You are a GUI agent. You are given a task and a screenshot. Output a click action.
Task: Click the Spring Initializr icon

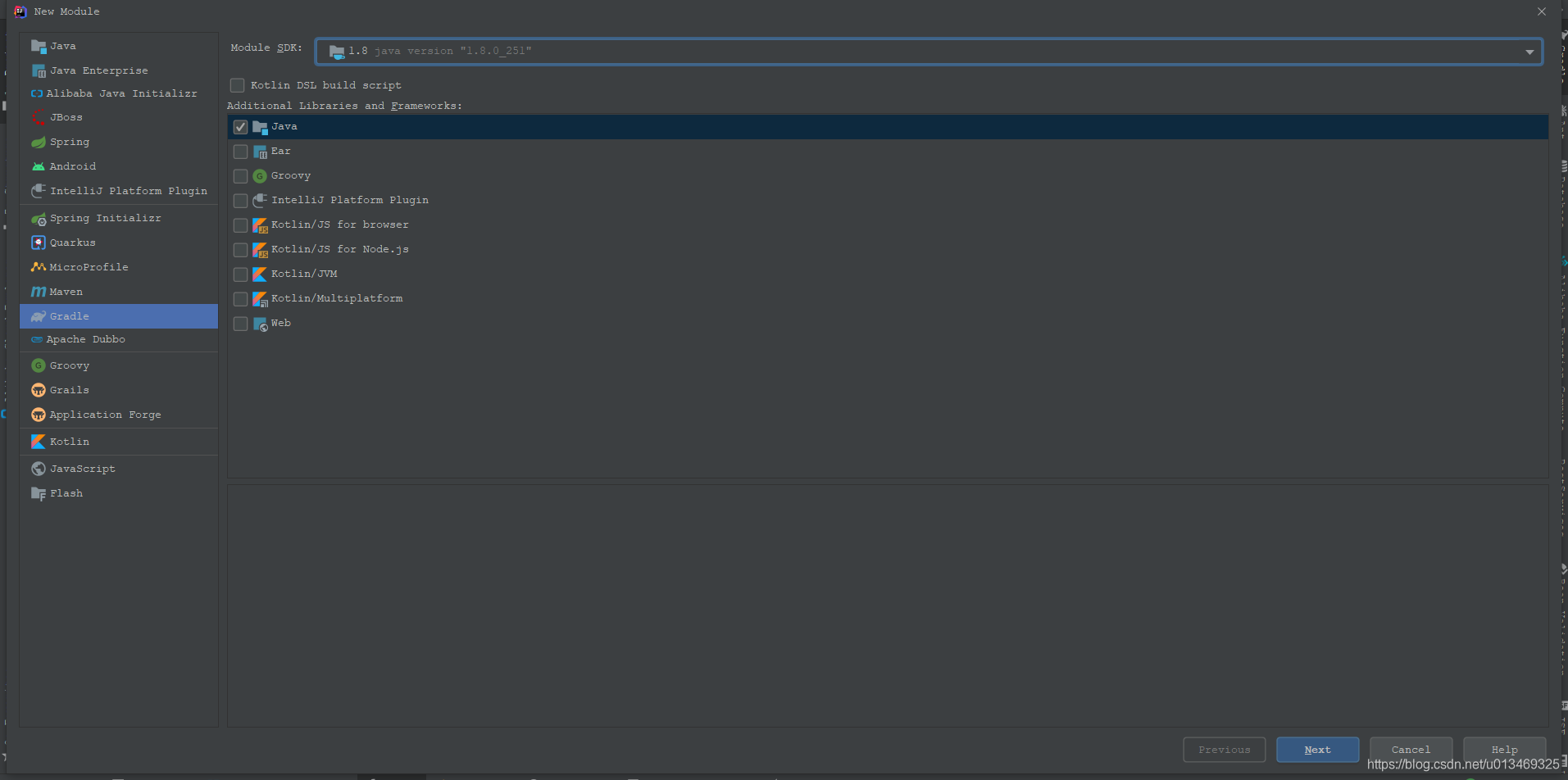tap(39, 219)
